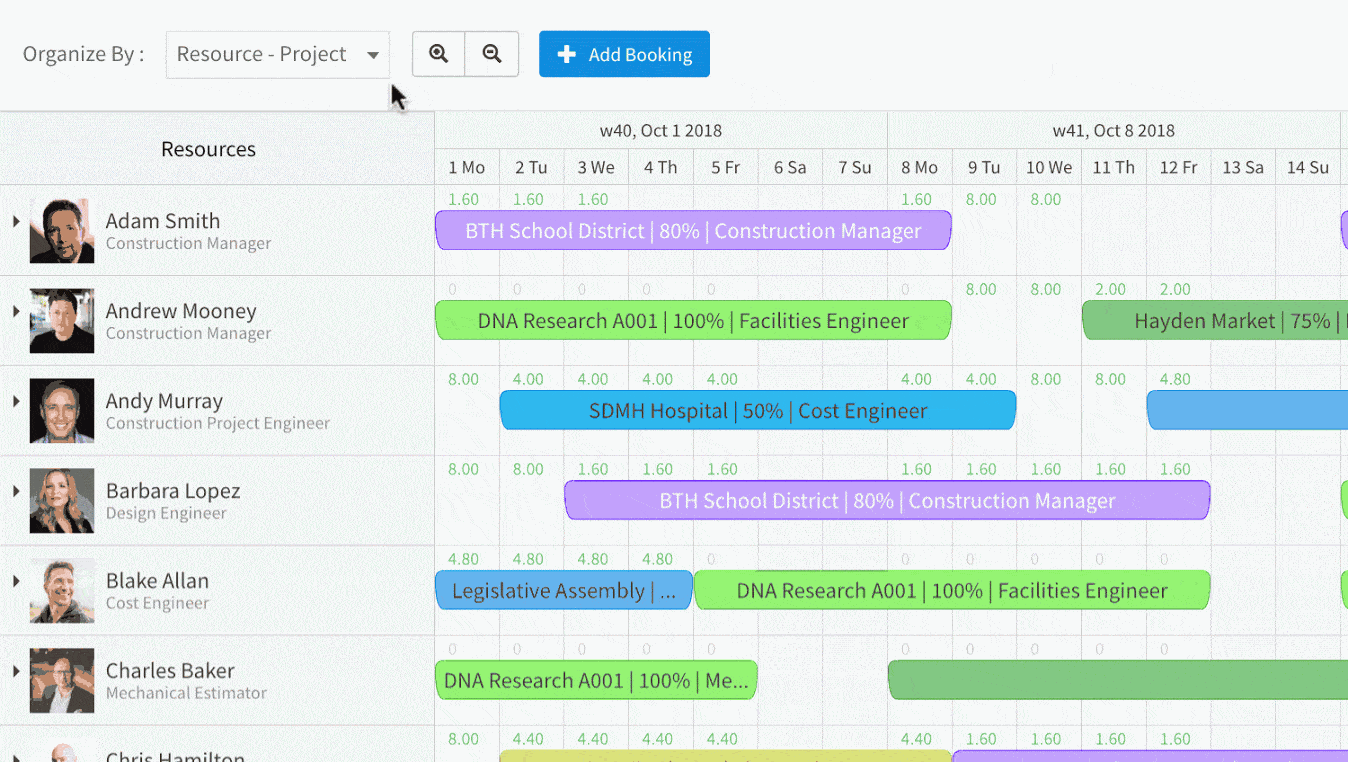Viewport: 1348px width, 762px height.
Task: Click the 14 Su day header
Action: click(x=1308, y=167)
